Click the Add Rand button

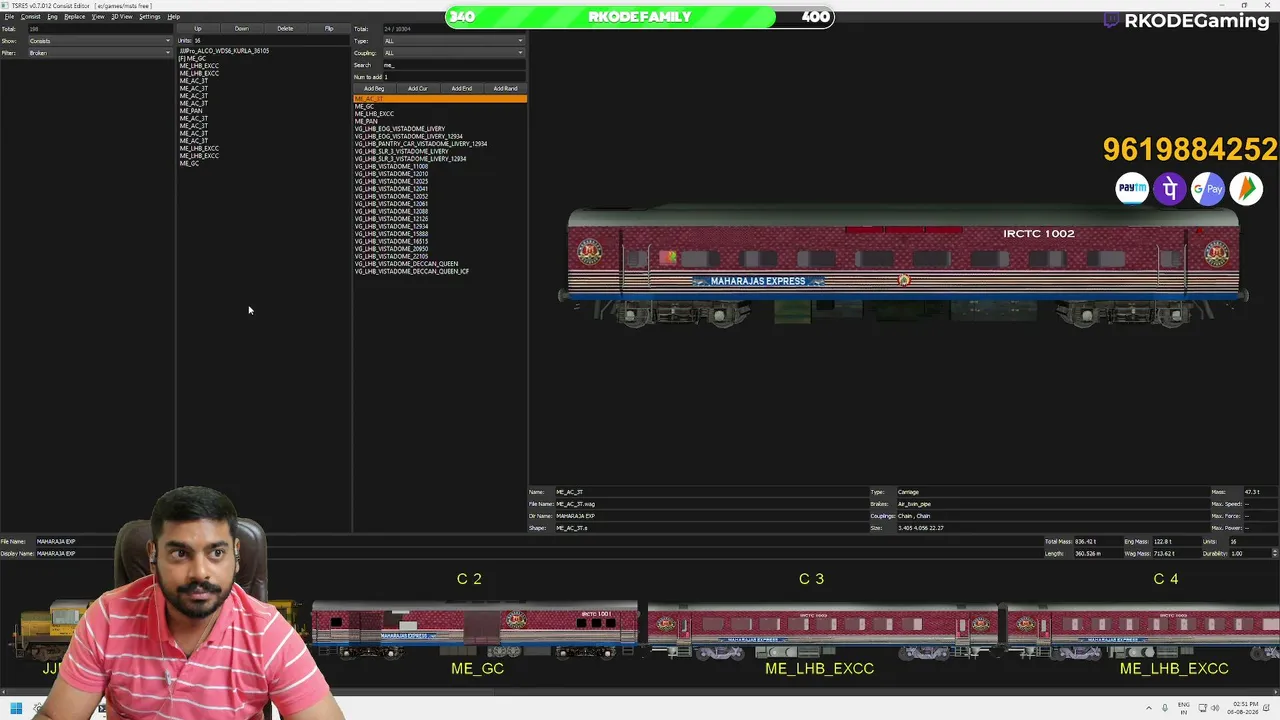[505, 89]
